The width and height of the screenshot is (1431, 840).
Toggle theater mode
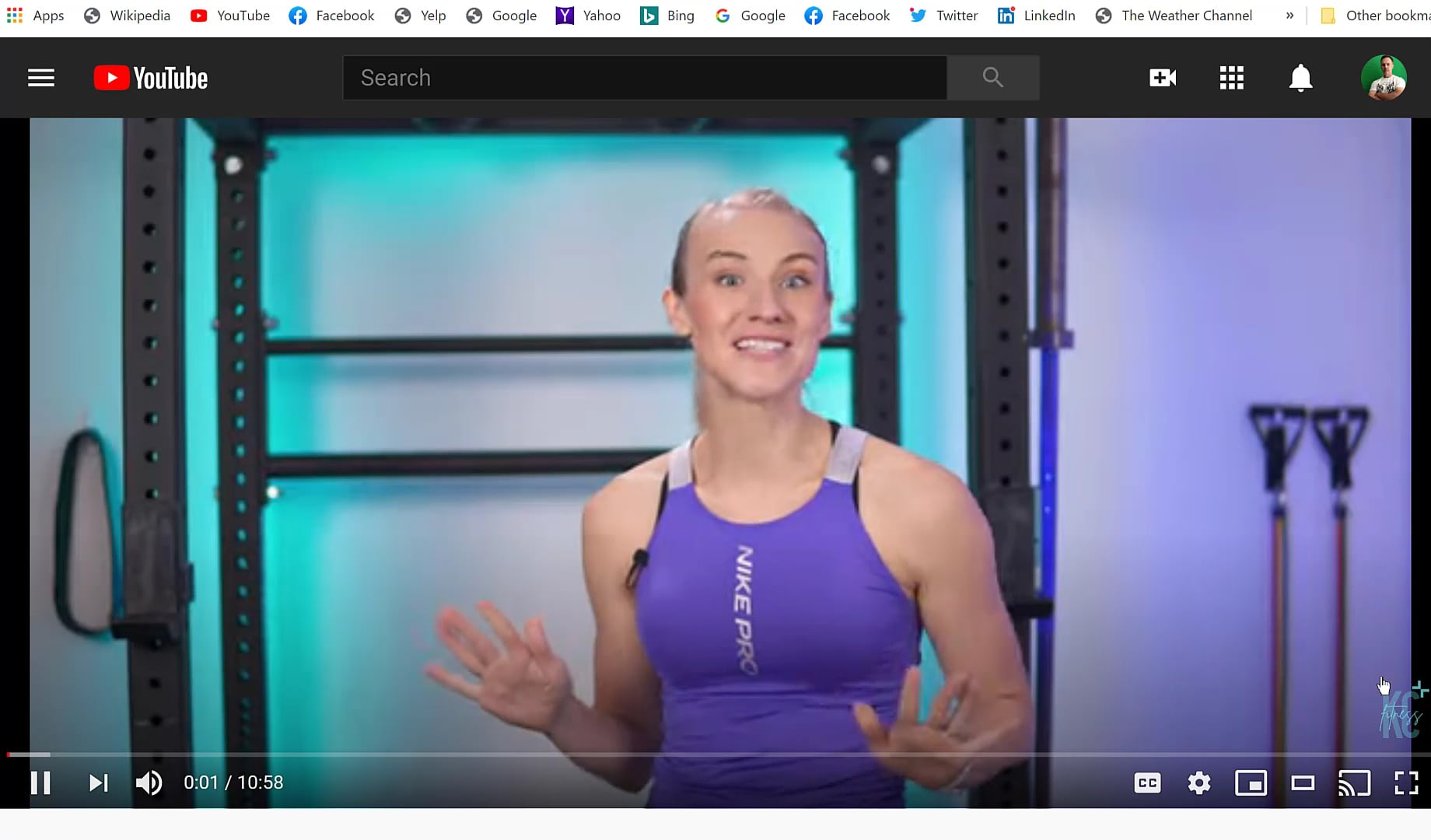pyautogui.click(x=1303, y=783)
